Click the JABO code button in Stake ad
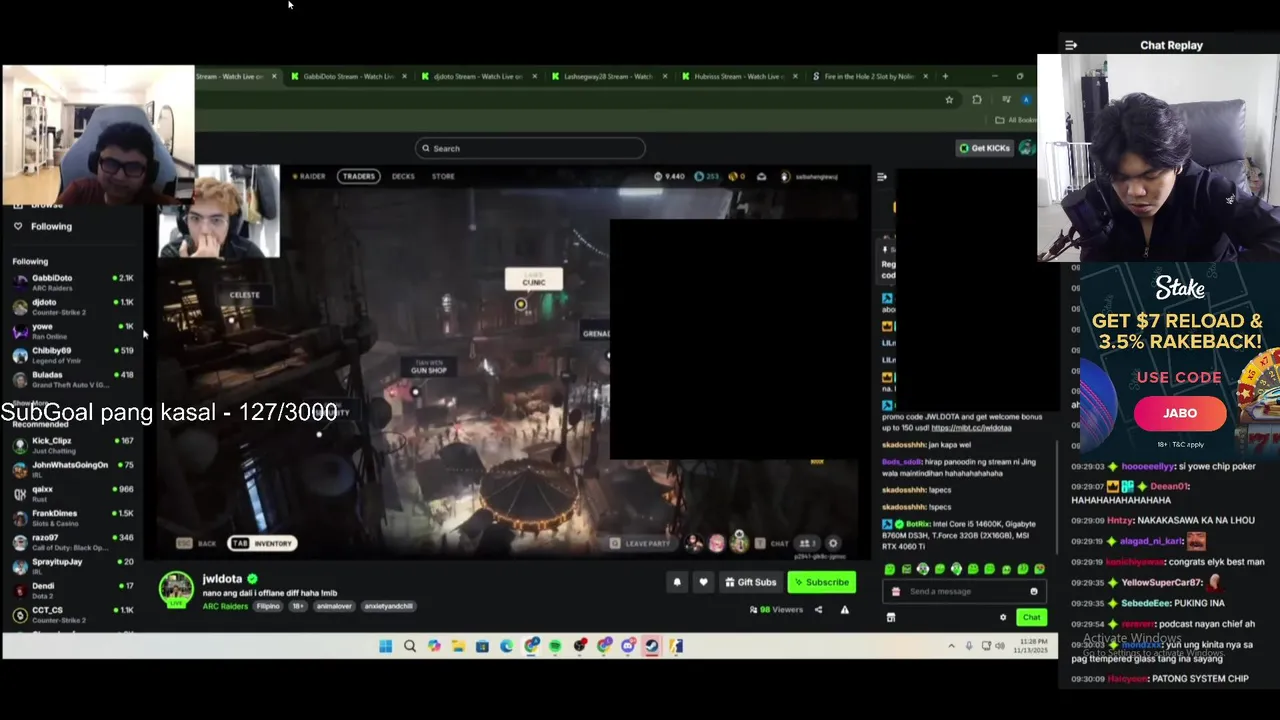This screenshot has height=720, width=1280. (x=1180, y=413)
